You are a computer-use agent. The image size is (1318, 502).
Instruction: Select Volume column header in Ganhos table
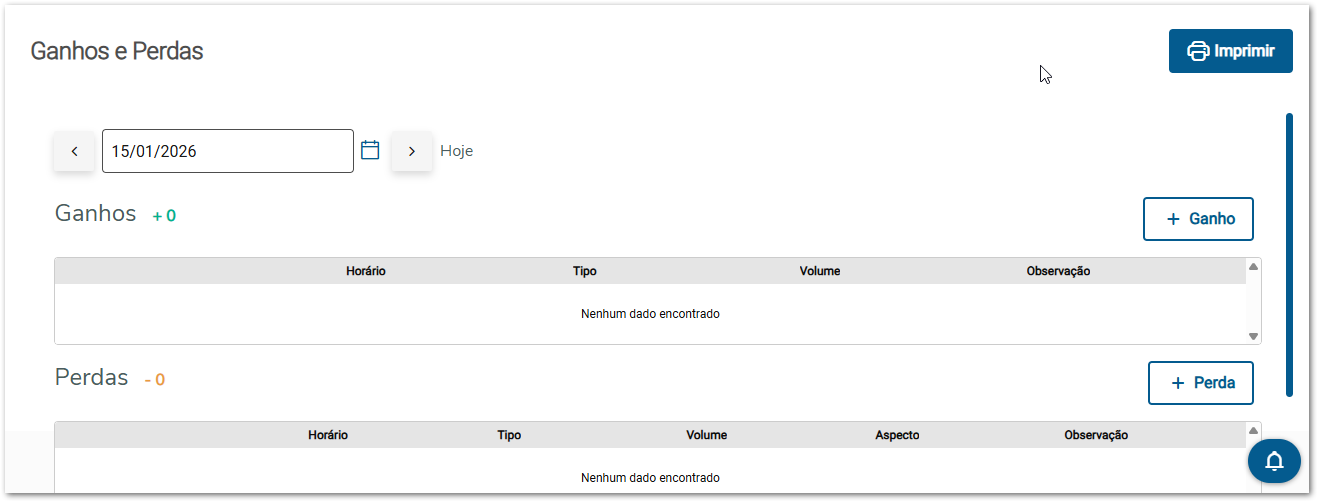click(820, 271)
